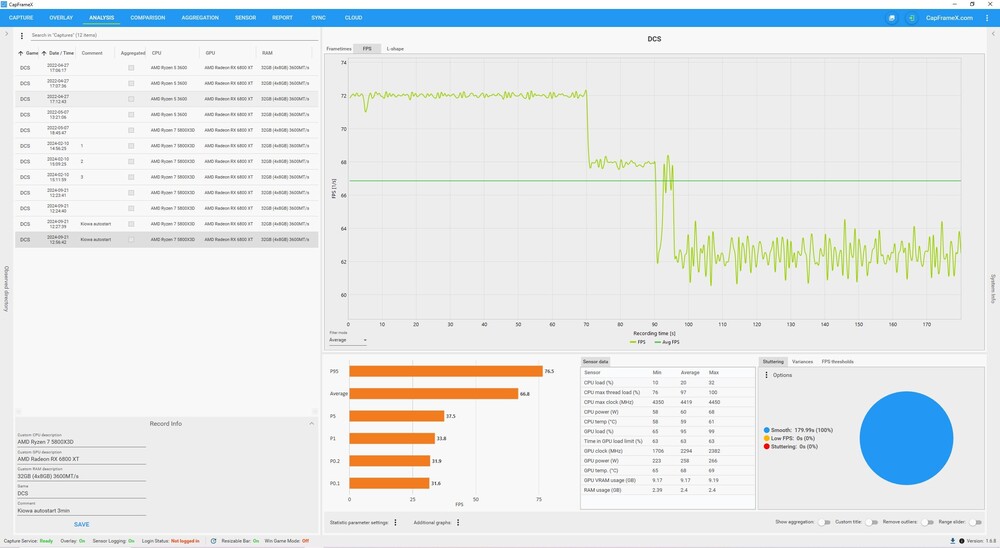Image resolution: width=1000 pixels, height=548 pixels.
Task: Open the CLOUD tab
Action: click(353, 18)
